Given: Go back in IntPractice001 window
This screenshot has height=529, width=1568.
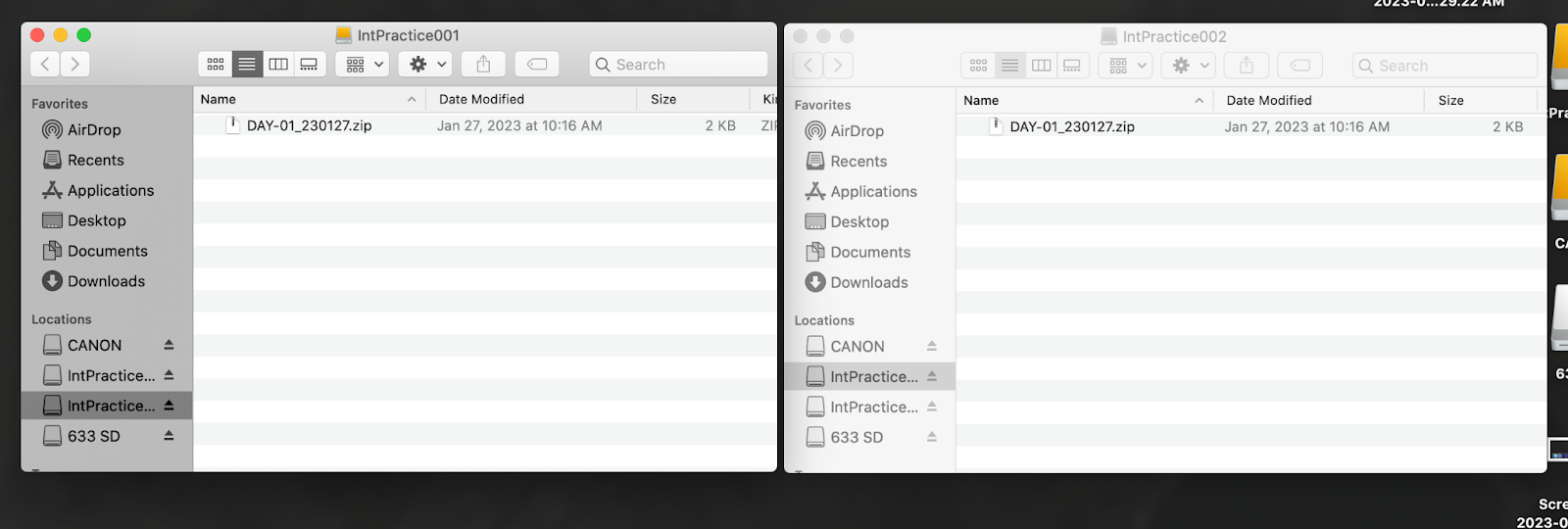Looking at the screenshot, I should tap(45, 65).
